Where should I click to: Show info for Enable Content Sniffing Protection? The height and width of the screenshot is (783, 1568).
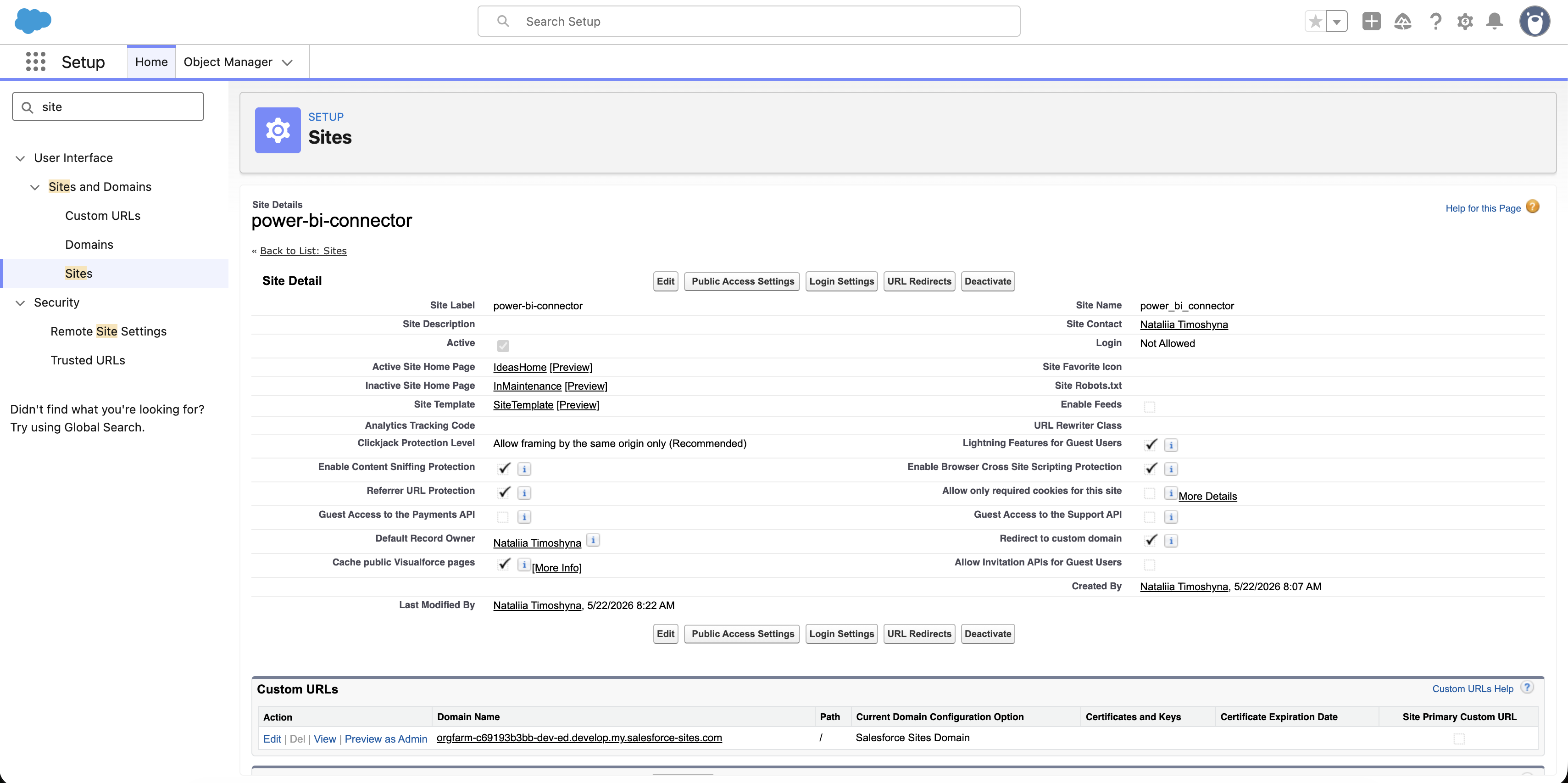point(524,469)
